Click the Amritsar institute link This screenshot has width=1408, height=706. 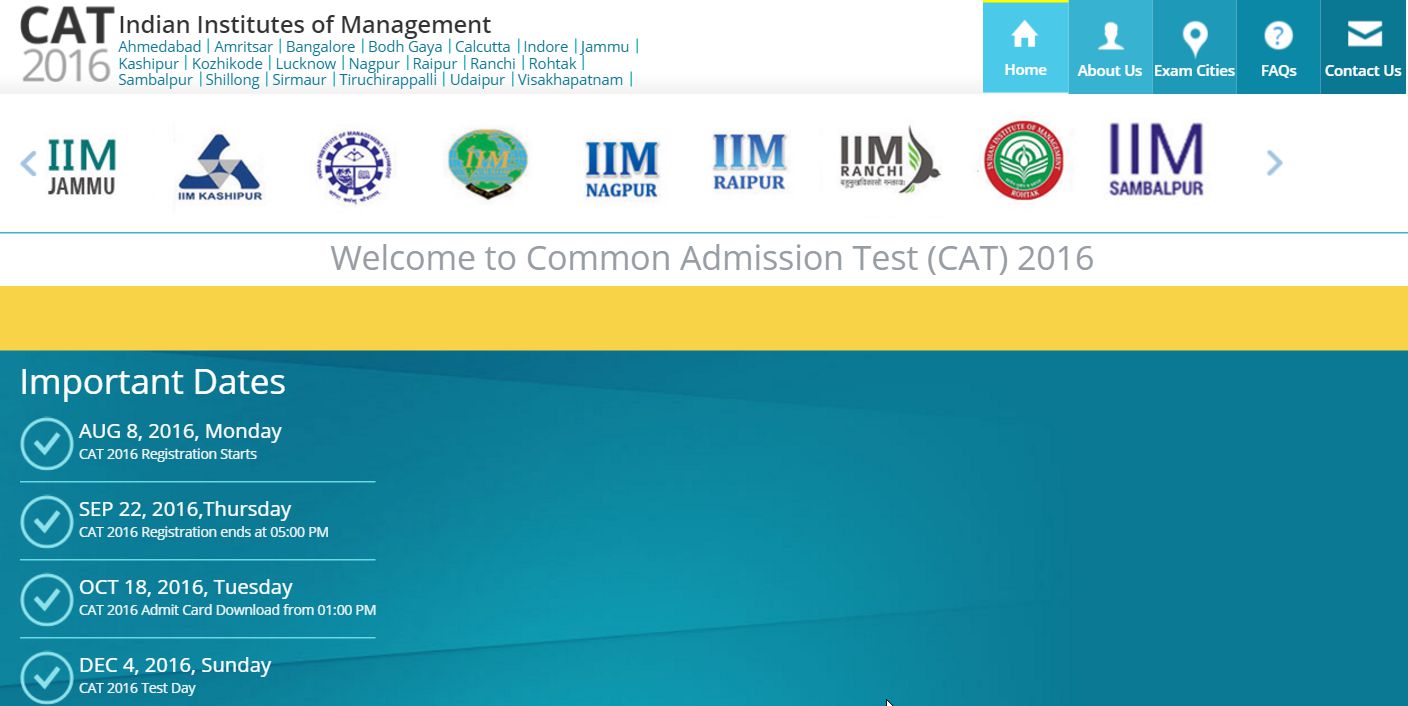tap(243, 47)
